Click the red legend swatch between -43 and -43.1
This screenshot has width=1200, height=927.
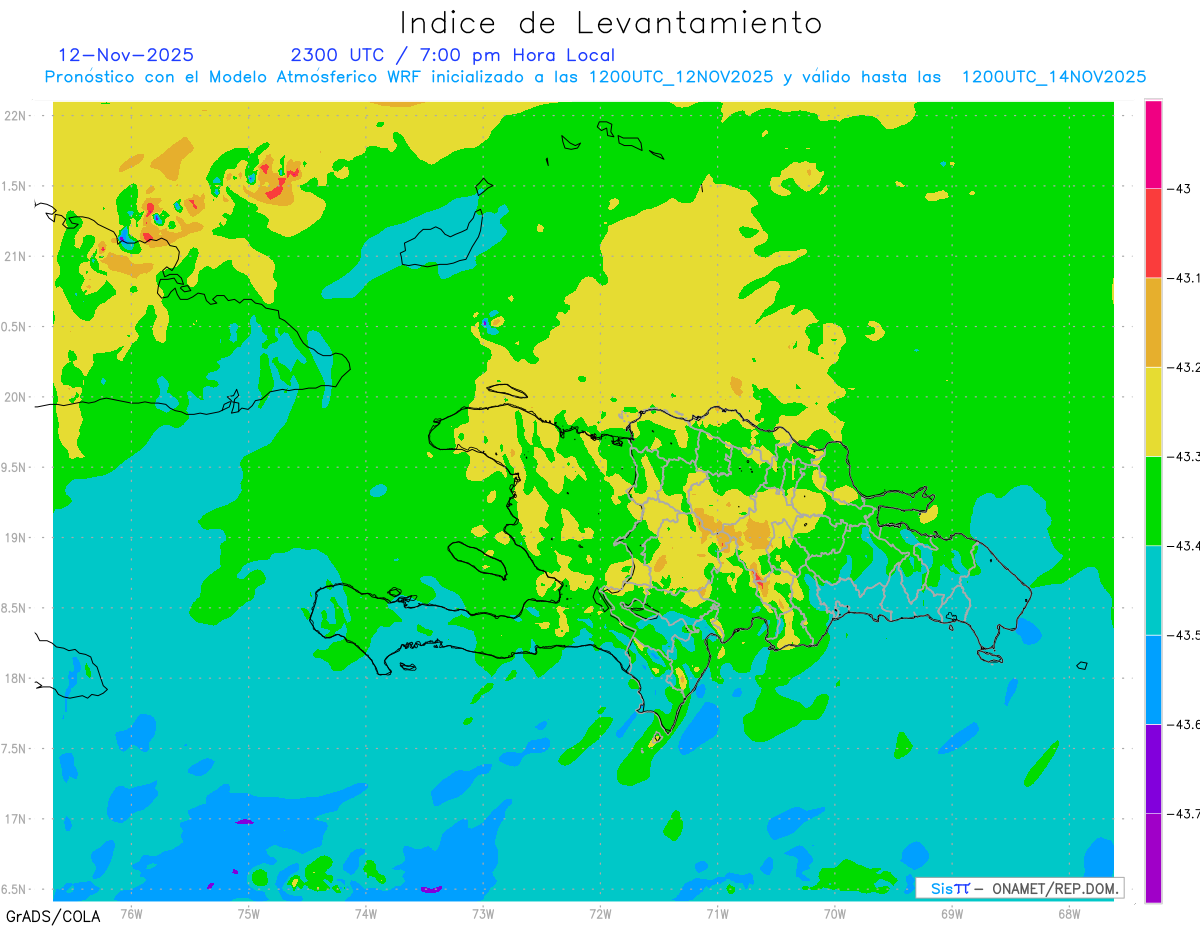[1153, 233]
